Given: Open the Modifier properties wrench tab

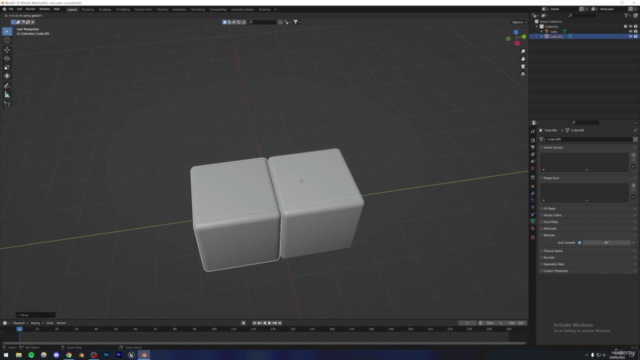Looking at the screenshot, I should click(533, 193).
